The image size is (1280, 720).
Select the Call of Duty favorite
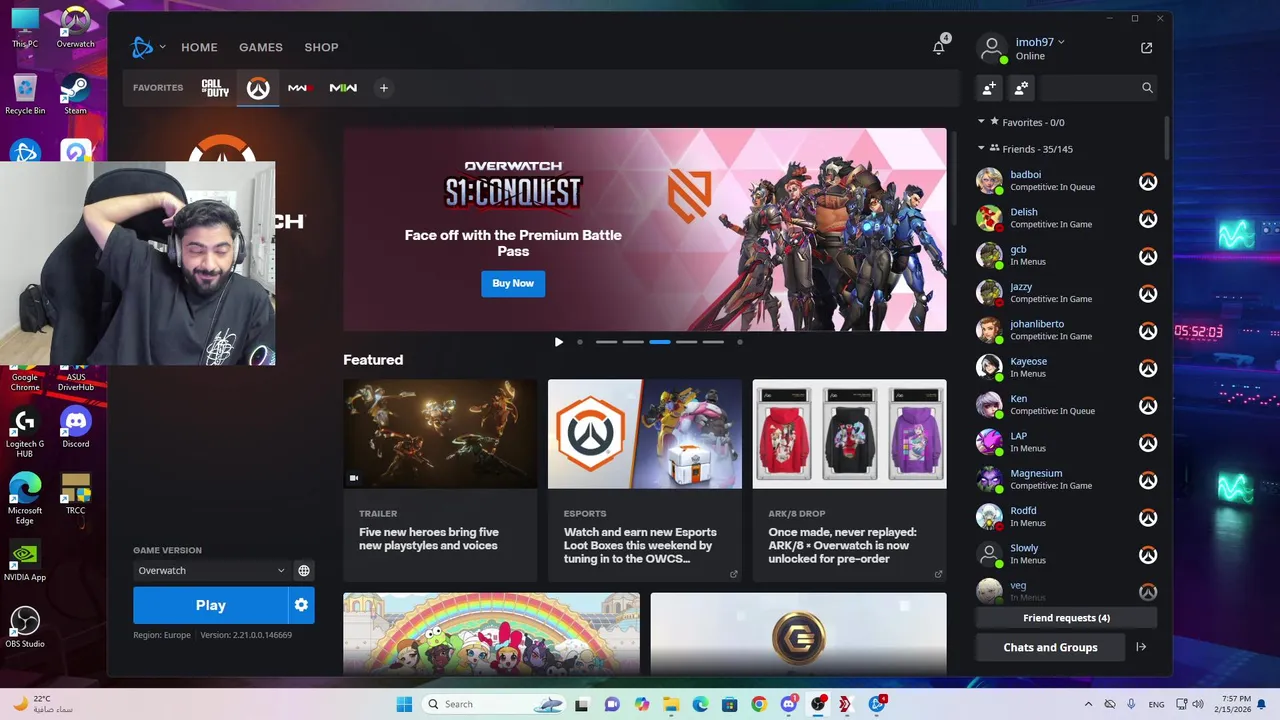coord(215,88)
